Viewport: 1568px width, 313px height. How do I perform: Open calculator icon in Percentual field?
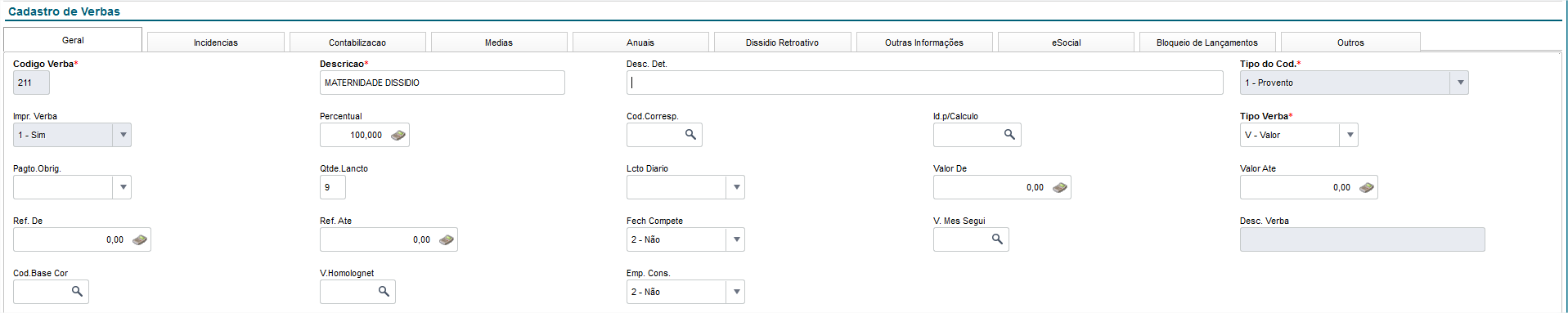pyautogui.click(x=398, y=135)
